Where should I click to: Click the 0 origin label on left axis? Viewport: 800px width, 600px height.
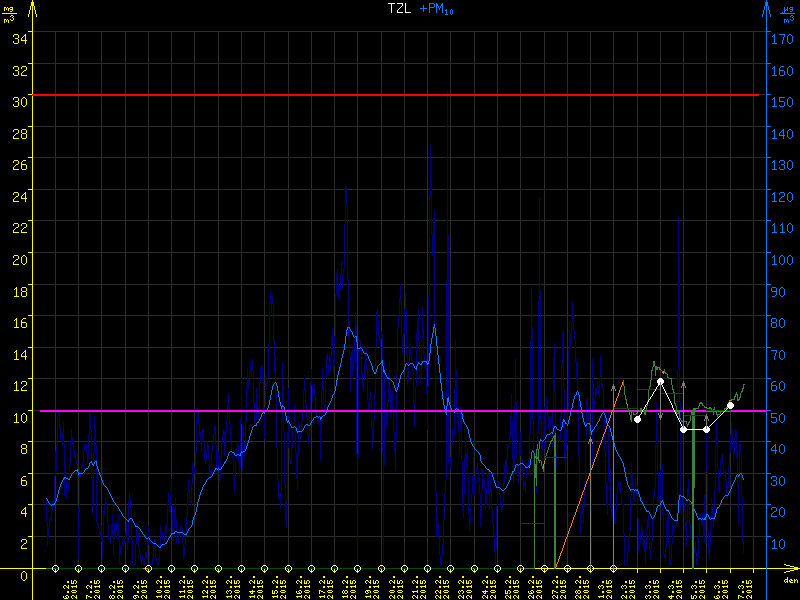click(24, 574)
